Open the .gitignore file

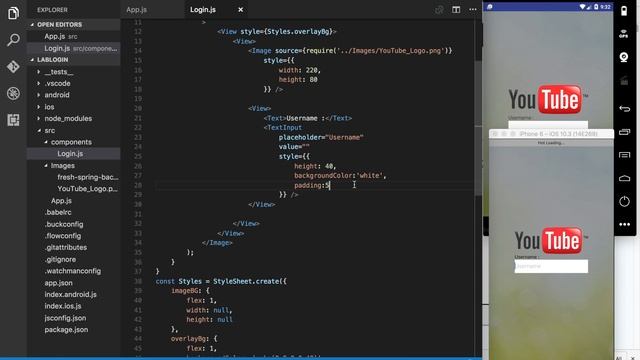pos(60,260)
